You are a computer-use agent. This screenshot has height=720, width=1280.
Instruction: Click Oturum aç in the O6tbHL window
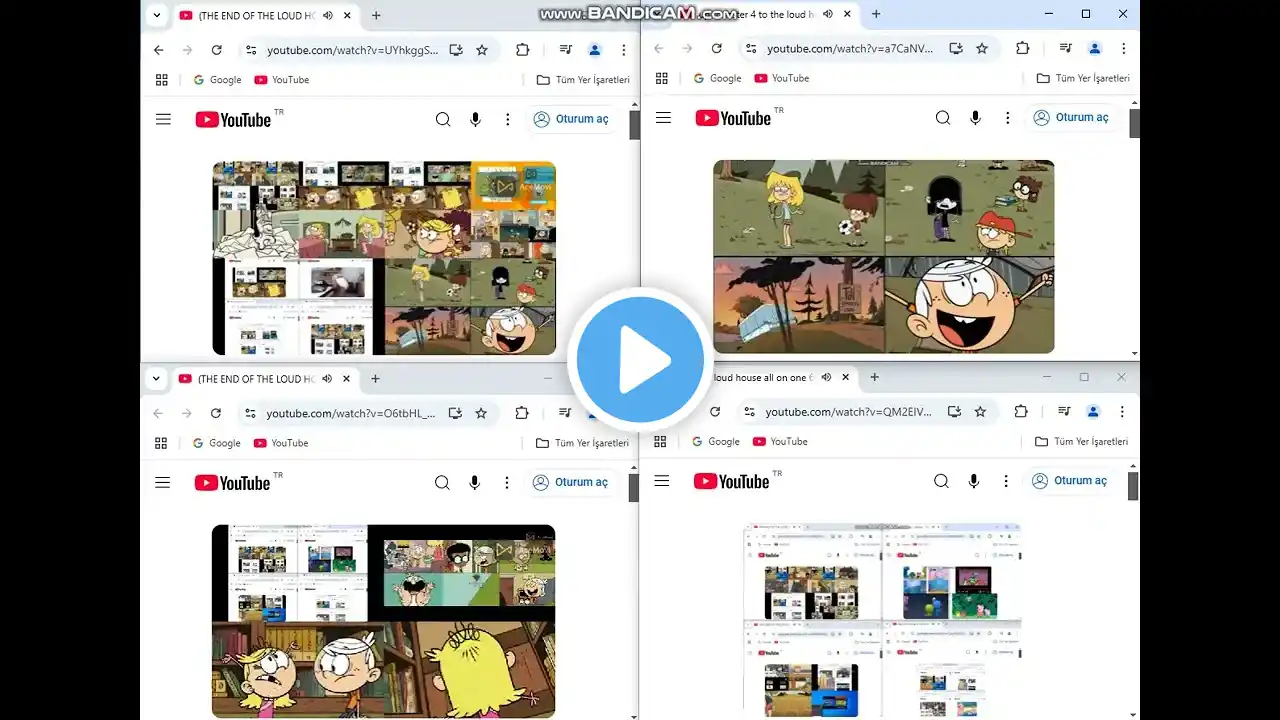click(x=569, y=483)
